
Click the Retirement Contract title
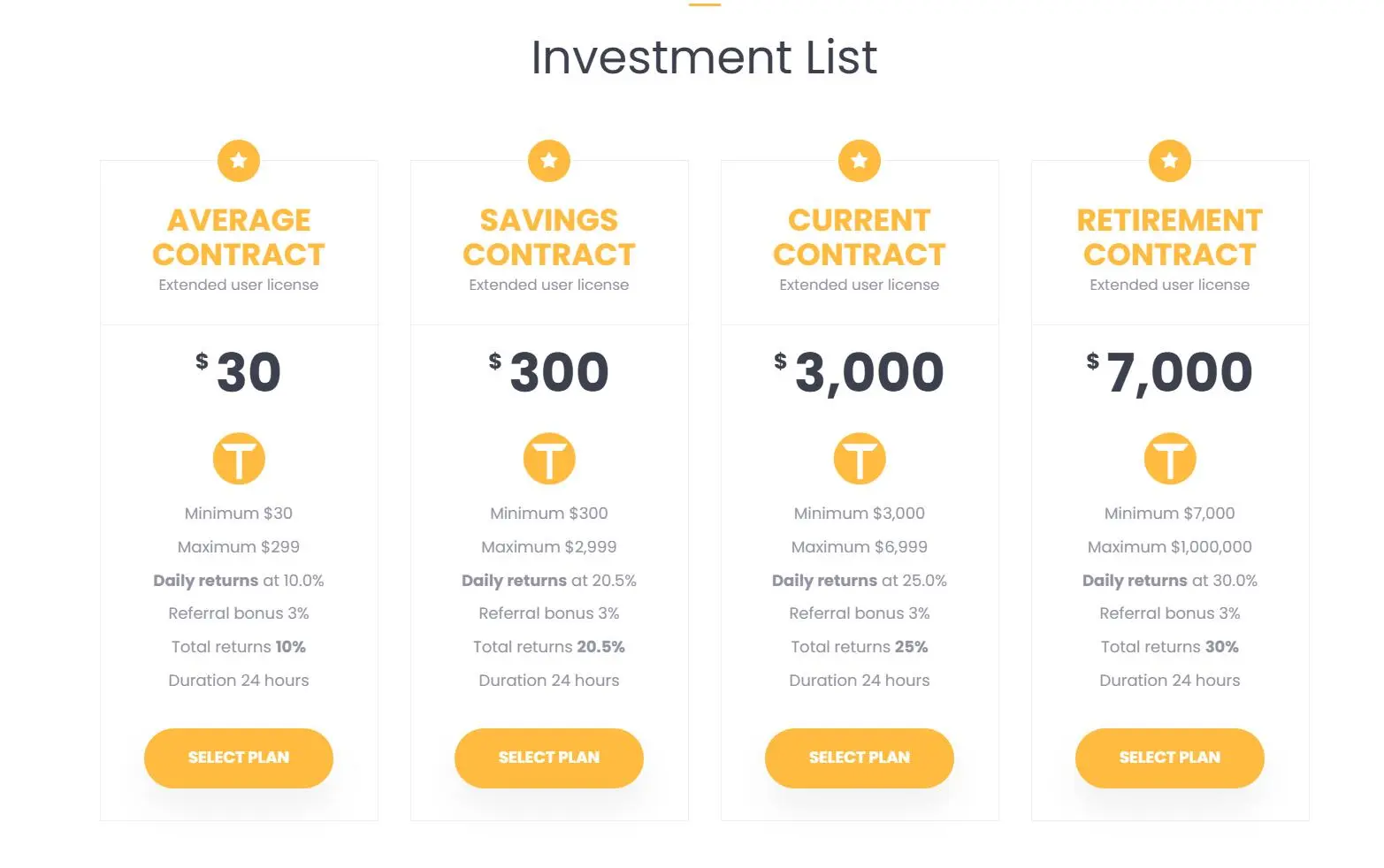click(x=1170, y=237)
